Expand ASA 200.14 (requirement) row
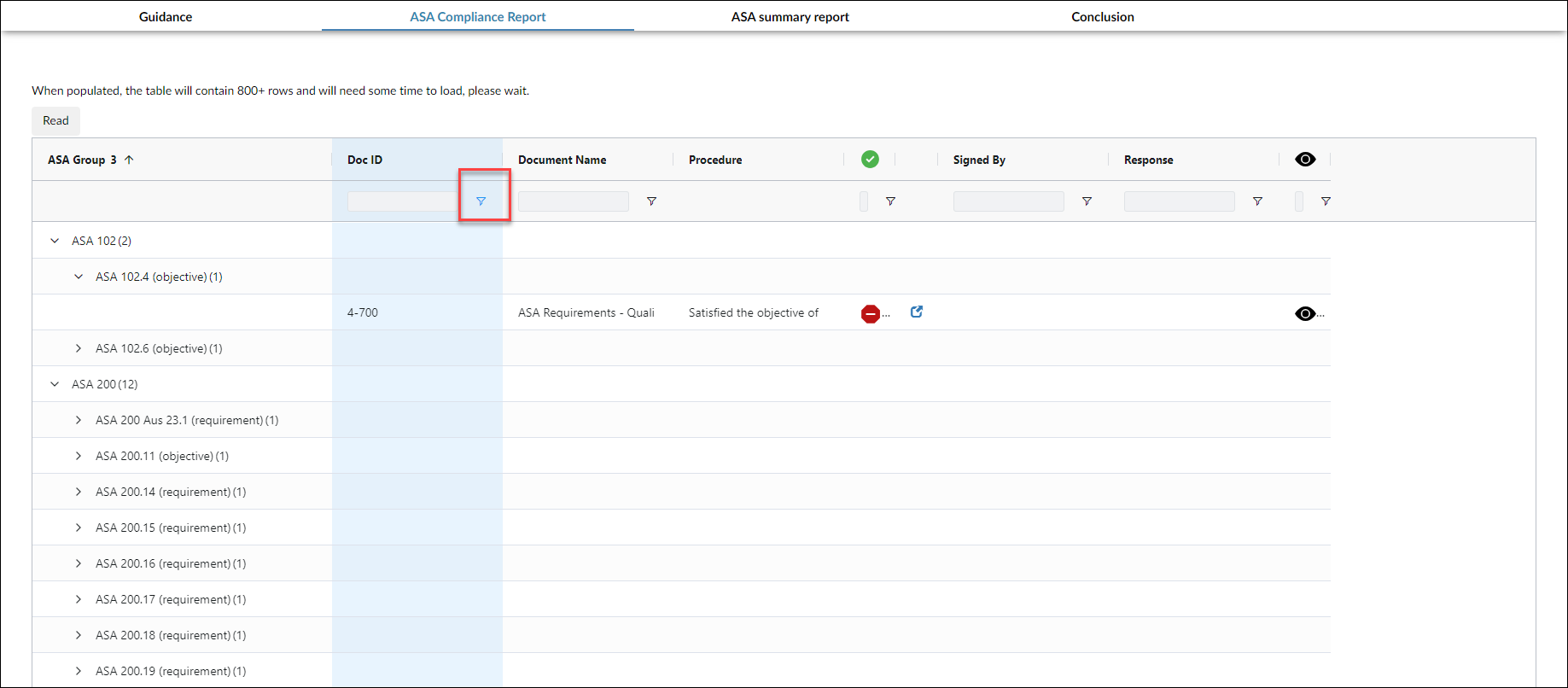1568x688 pixels. tap(79, 492)
